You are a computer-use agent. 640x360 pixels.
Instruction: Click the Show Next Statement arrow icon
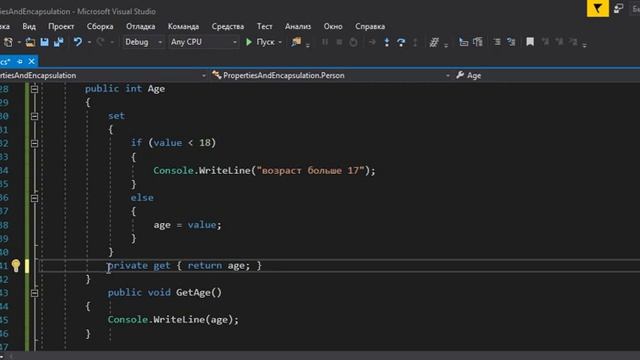click(372, 42)
